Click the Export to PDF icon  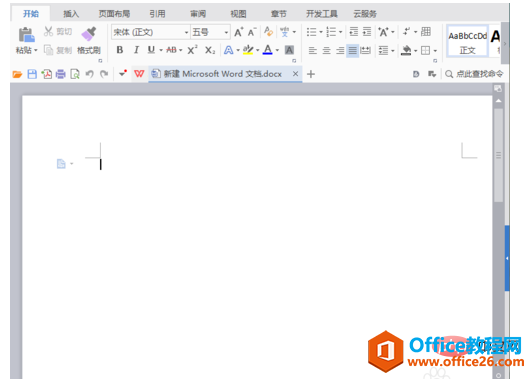click(x=46, y=74)
